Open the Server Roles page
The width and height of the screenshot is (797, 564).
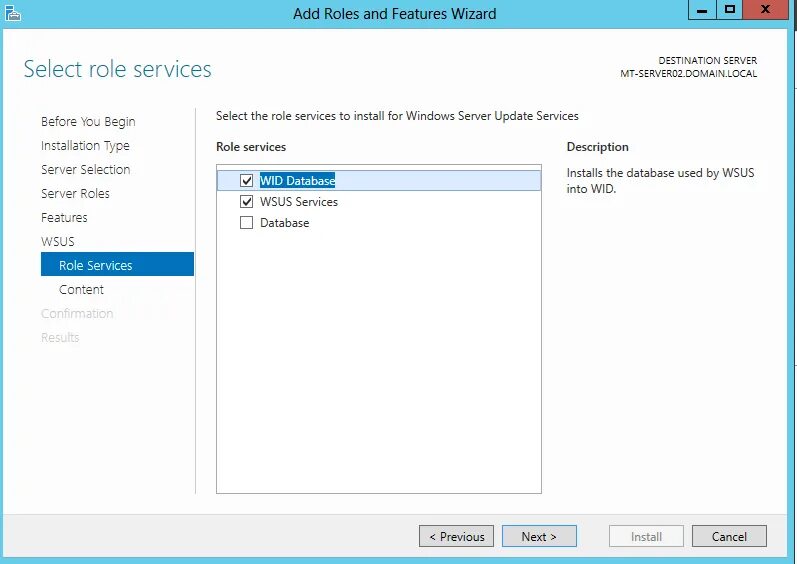(x=75, y=194)
